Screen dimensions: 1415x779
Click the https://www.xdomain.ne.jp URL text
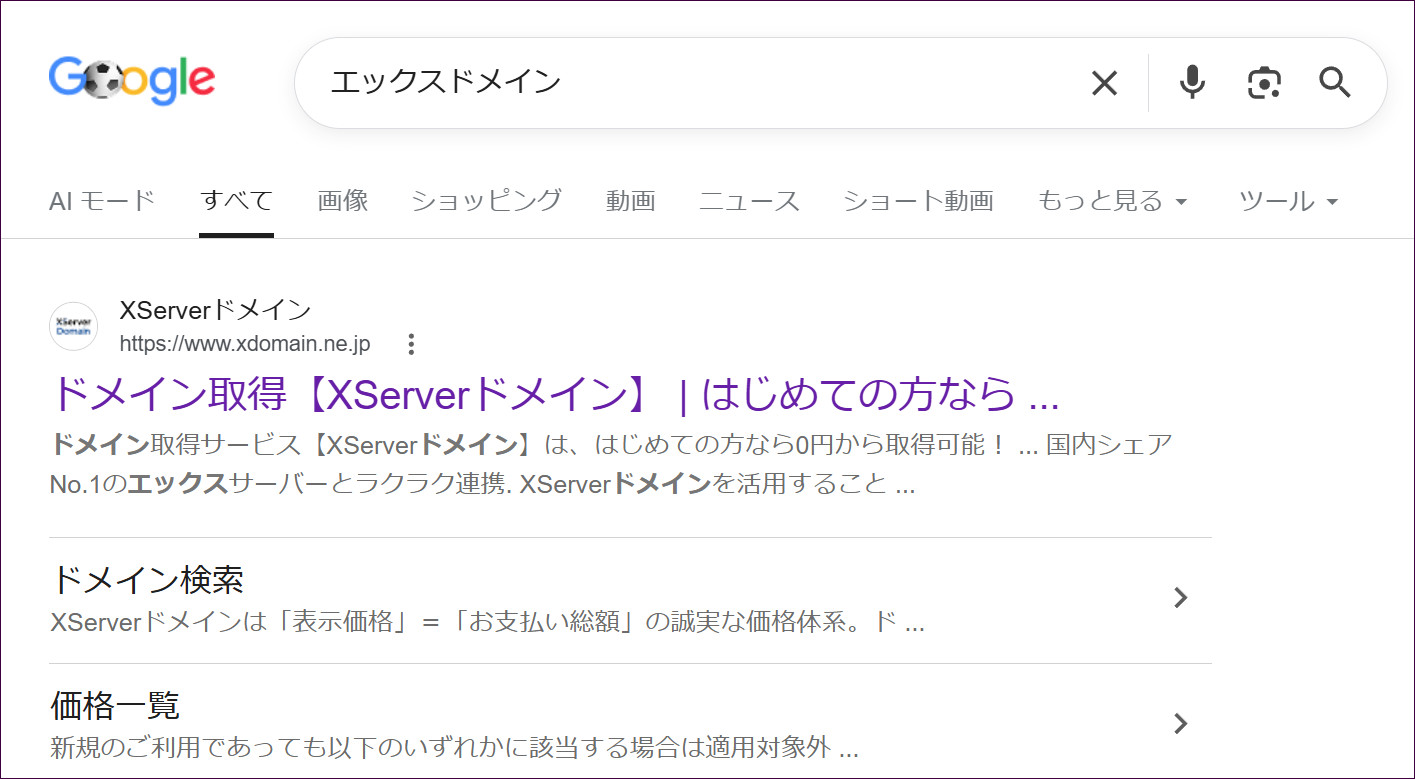click(x=245, y=344)
